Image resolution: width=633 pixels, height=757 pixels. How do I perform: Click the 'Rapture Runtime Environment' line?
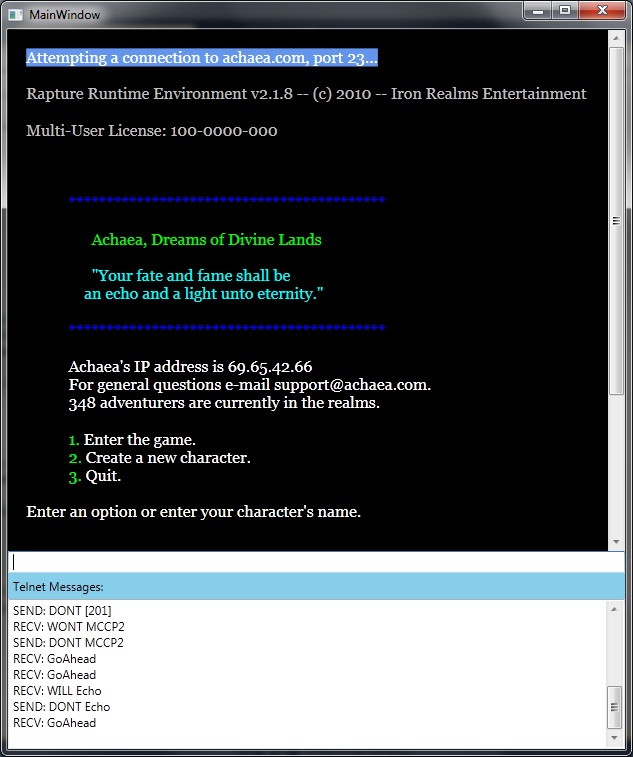click(306, 94)
